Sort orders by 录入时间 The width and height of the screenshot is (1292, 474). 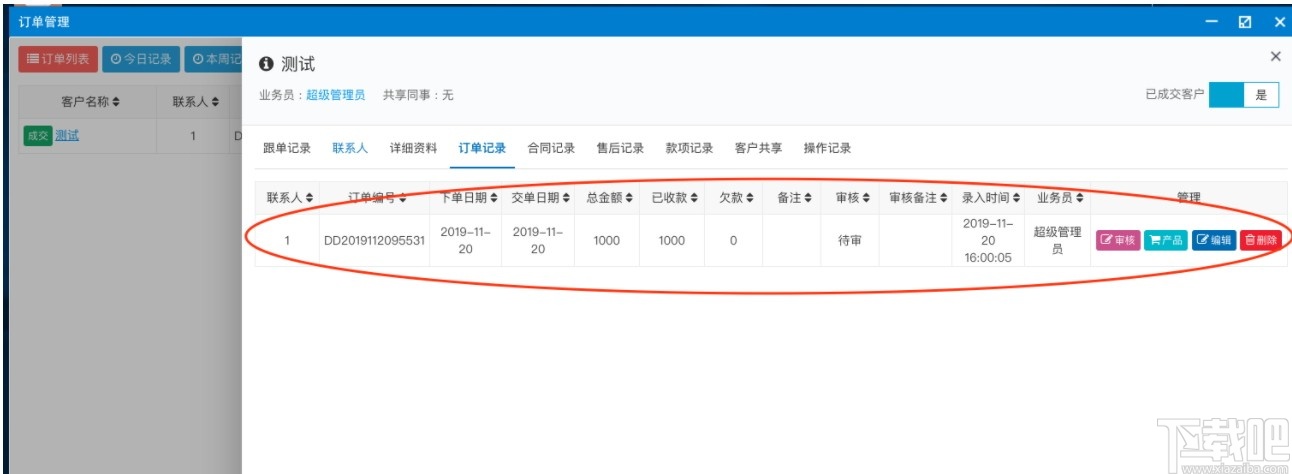pyautogui.click(x=992, y=198)
